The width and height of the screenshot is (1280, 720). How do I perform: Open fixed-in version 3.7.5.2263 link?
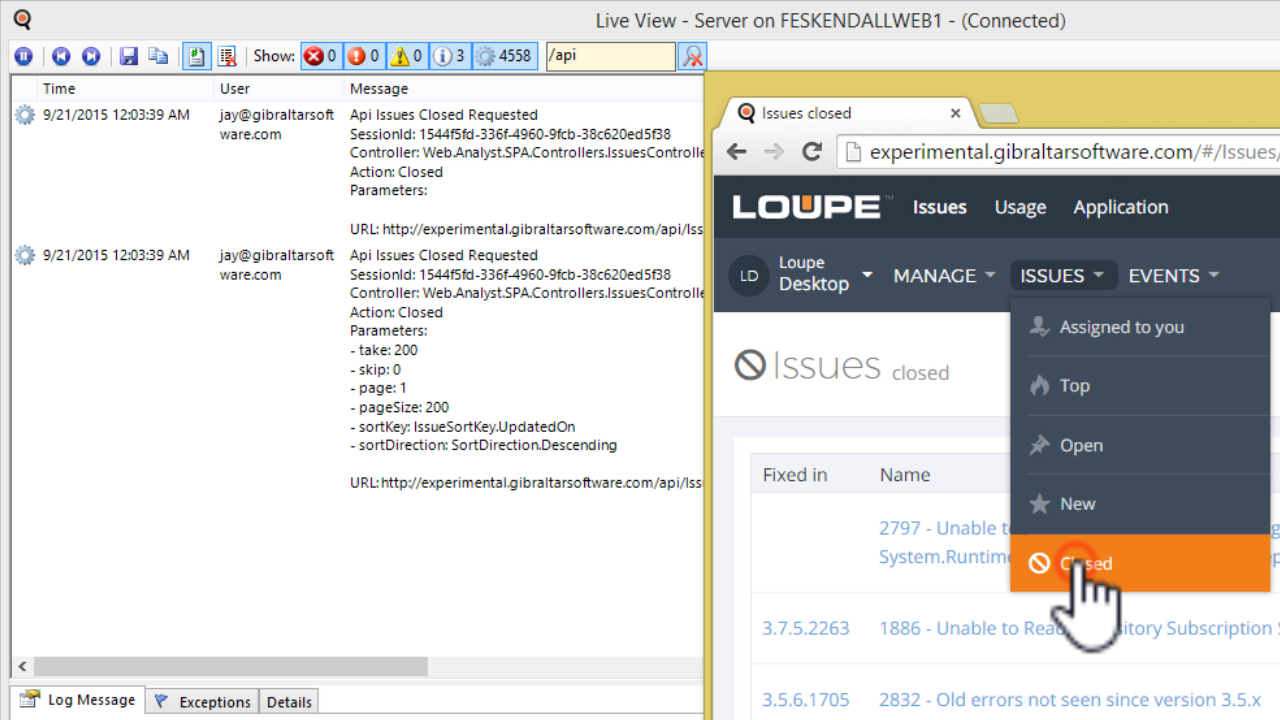pyautogui.click(x=806, y=628)
